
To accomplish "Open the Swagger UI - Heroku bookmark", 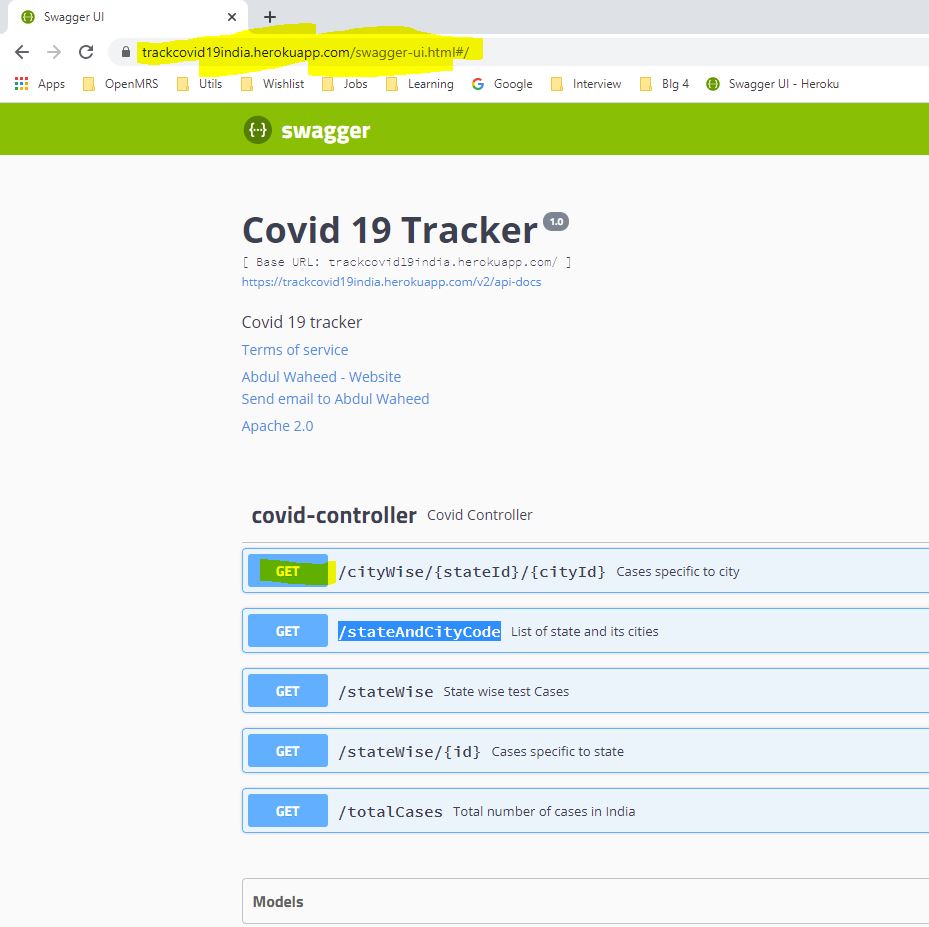I will tap(773, 84).
